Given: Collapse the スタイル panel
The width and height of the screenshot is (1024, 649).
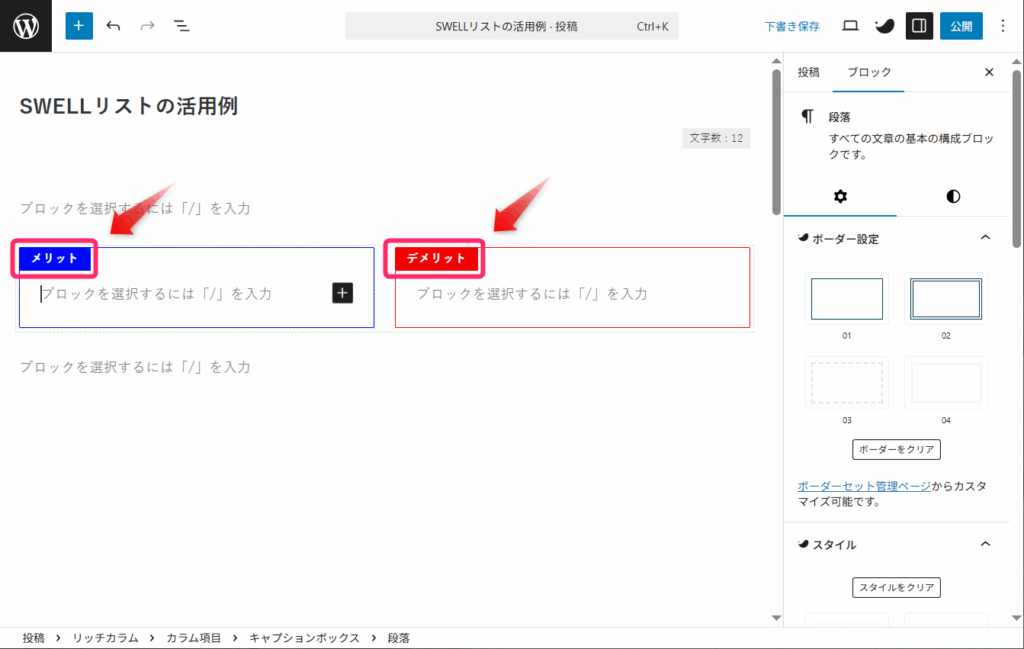Looking at the screenshot, I should pos(985,544).
